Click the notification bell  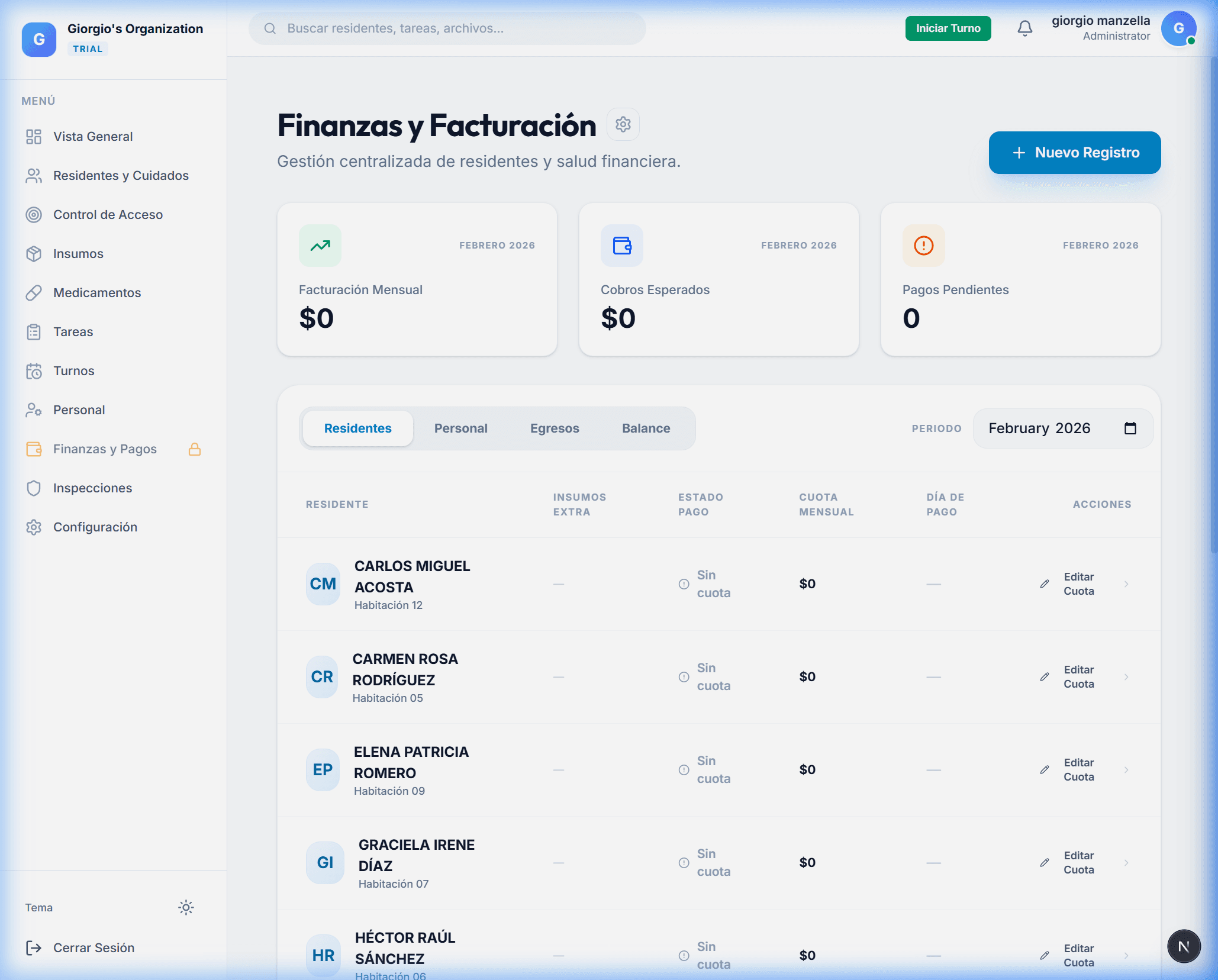(1024, 28)
